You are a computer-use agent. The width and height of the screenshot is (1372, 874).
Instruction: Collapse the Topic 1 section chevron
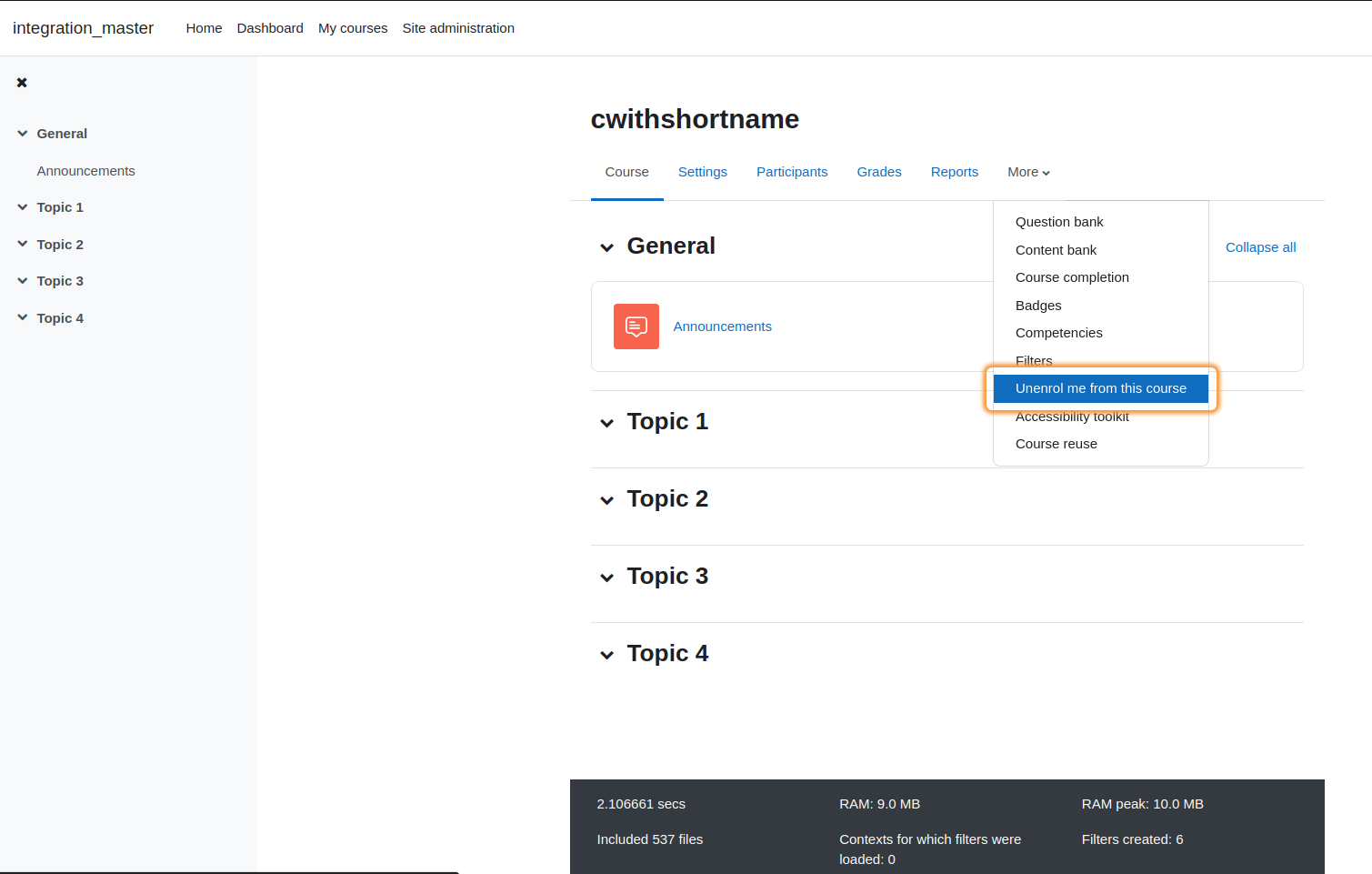click(x=606, y=423)
